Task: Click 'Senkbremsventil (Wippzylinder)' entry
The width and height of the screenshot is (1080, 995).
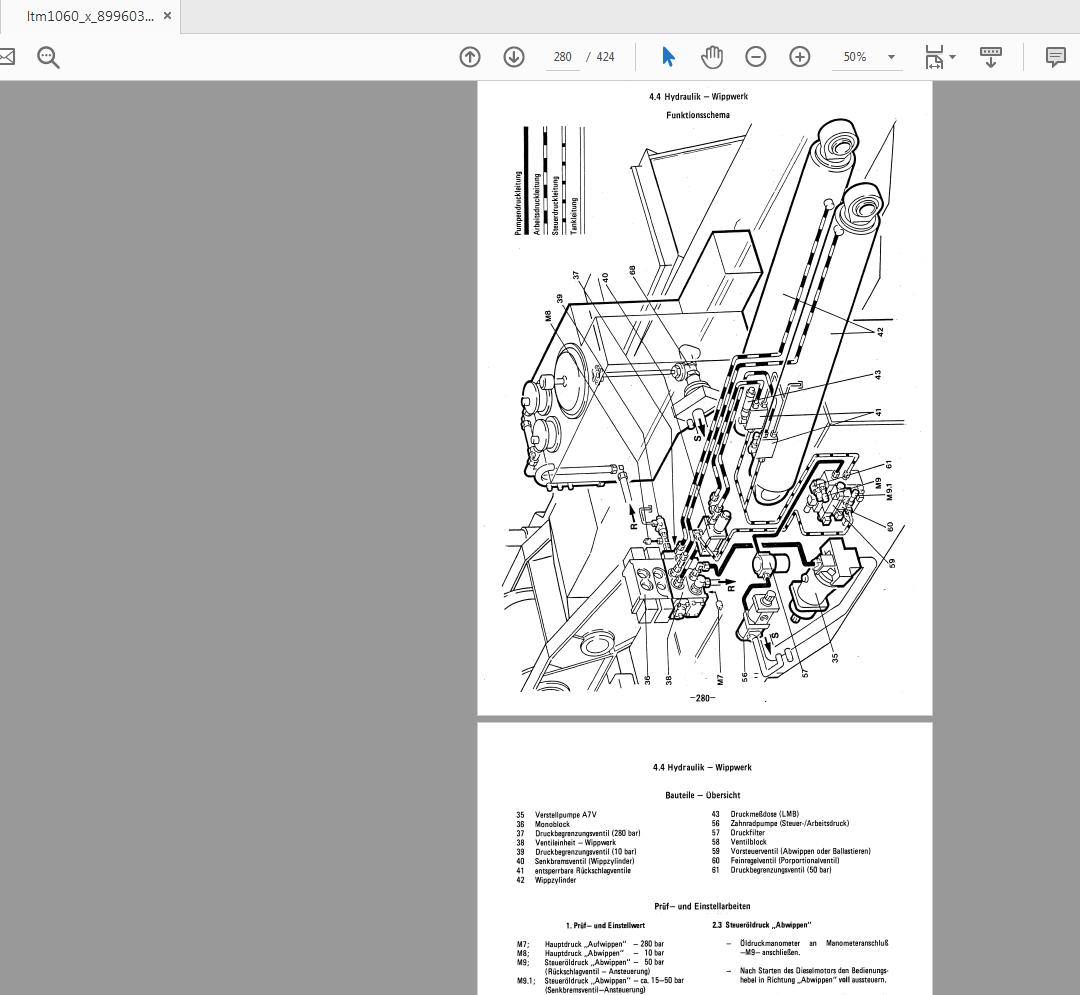Action: point(585,861)
